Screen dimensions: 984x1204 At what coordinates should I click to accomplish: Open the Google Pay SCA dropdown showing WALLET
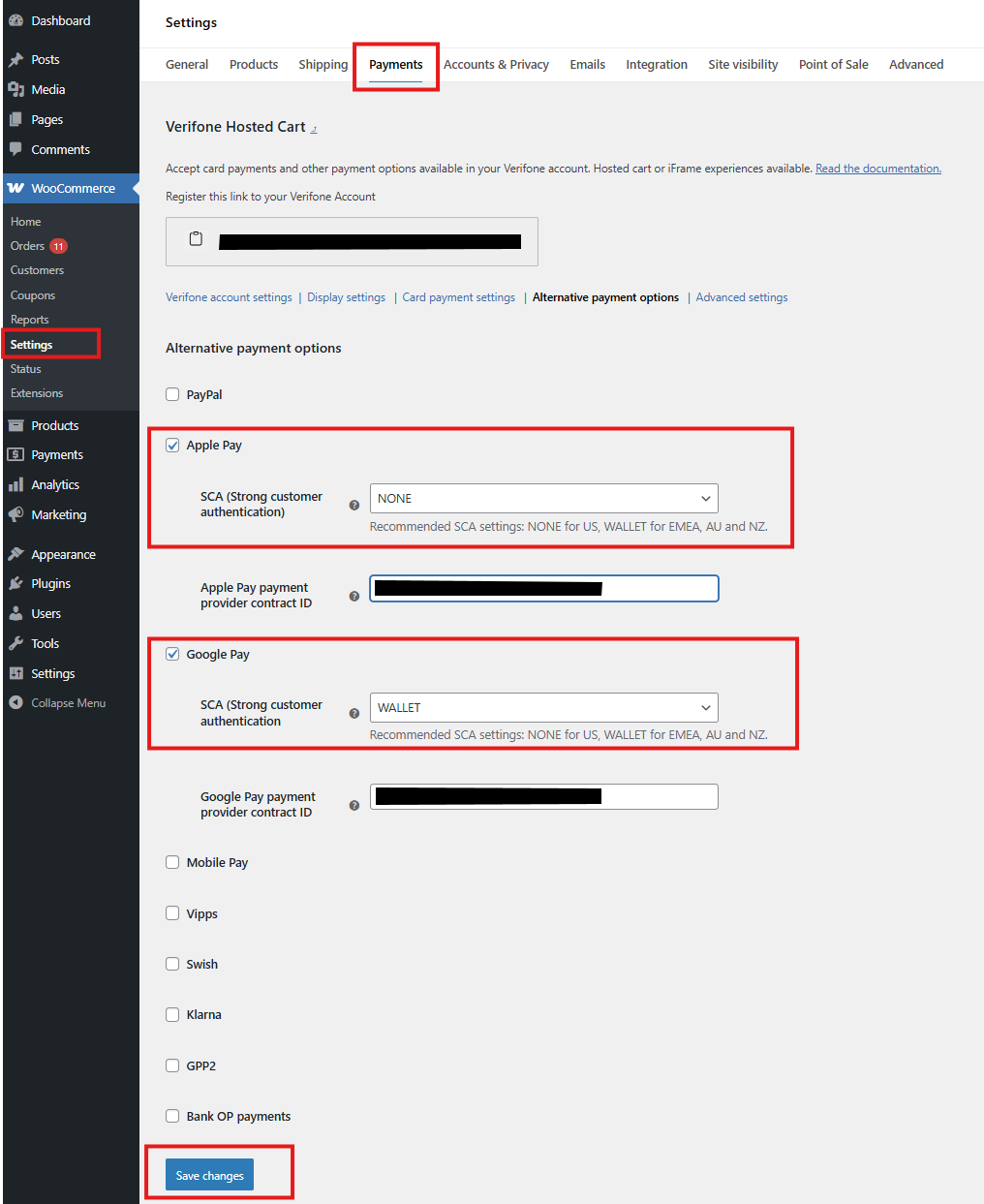coord(543,707)
